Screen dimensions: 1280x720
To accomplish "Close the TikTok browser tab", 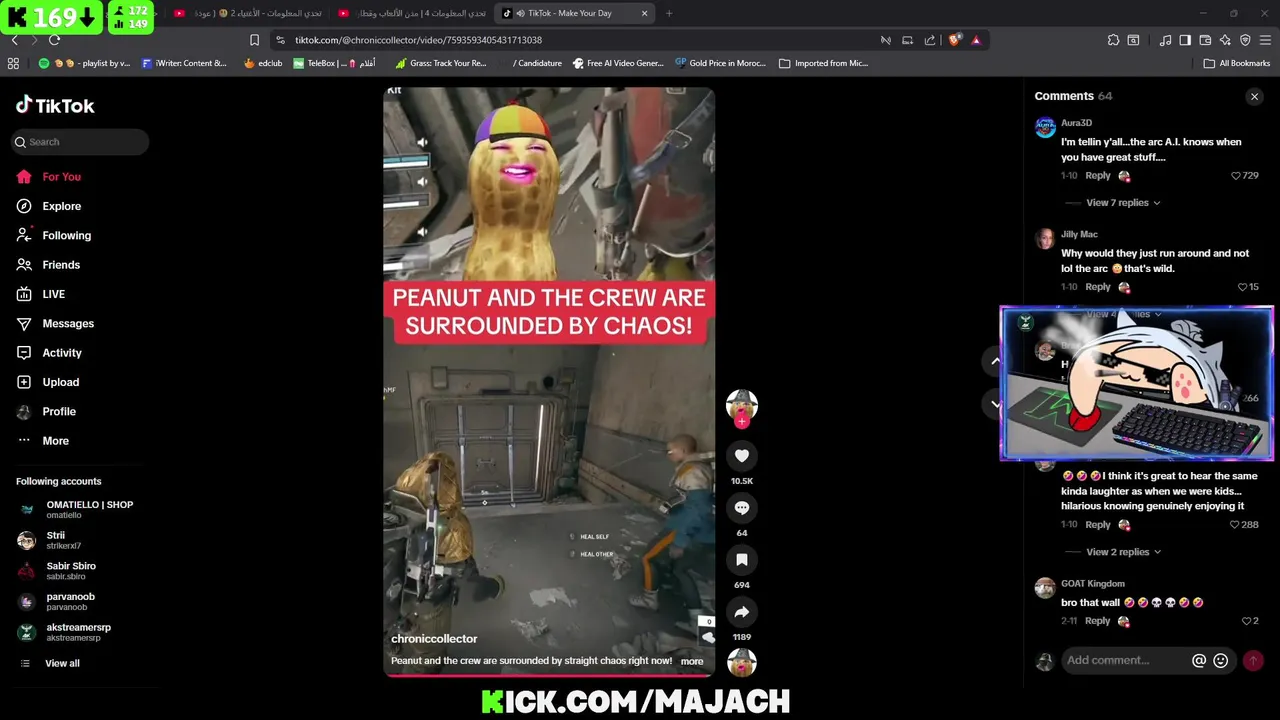I will tap(644, 13).
